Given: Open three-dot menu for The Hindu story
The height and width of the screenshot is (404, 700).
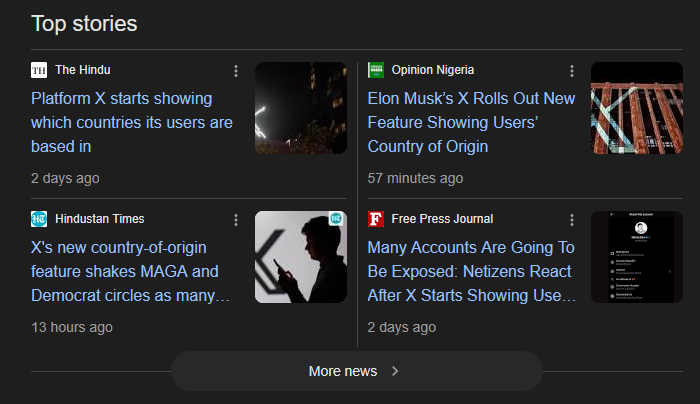Looking at the screenshot, I should pos(236,71).
